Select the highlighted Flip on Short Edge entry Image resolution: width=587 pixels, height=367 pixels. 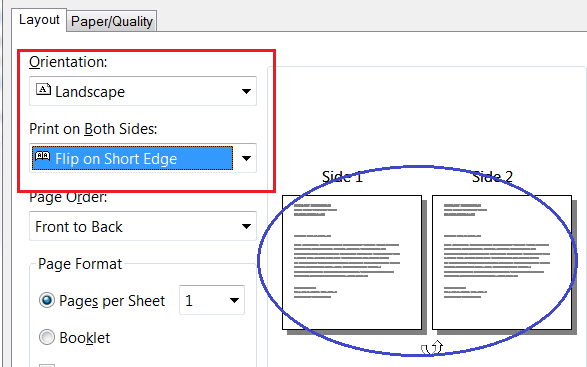click(x=133, y=158)
